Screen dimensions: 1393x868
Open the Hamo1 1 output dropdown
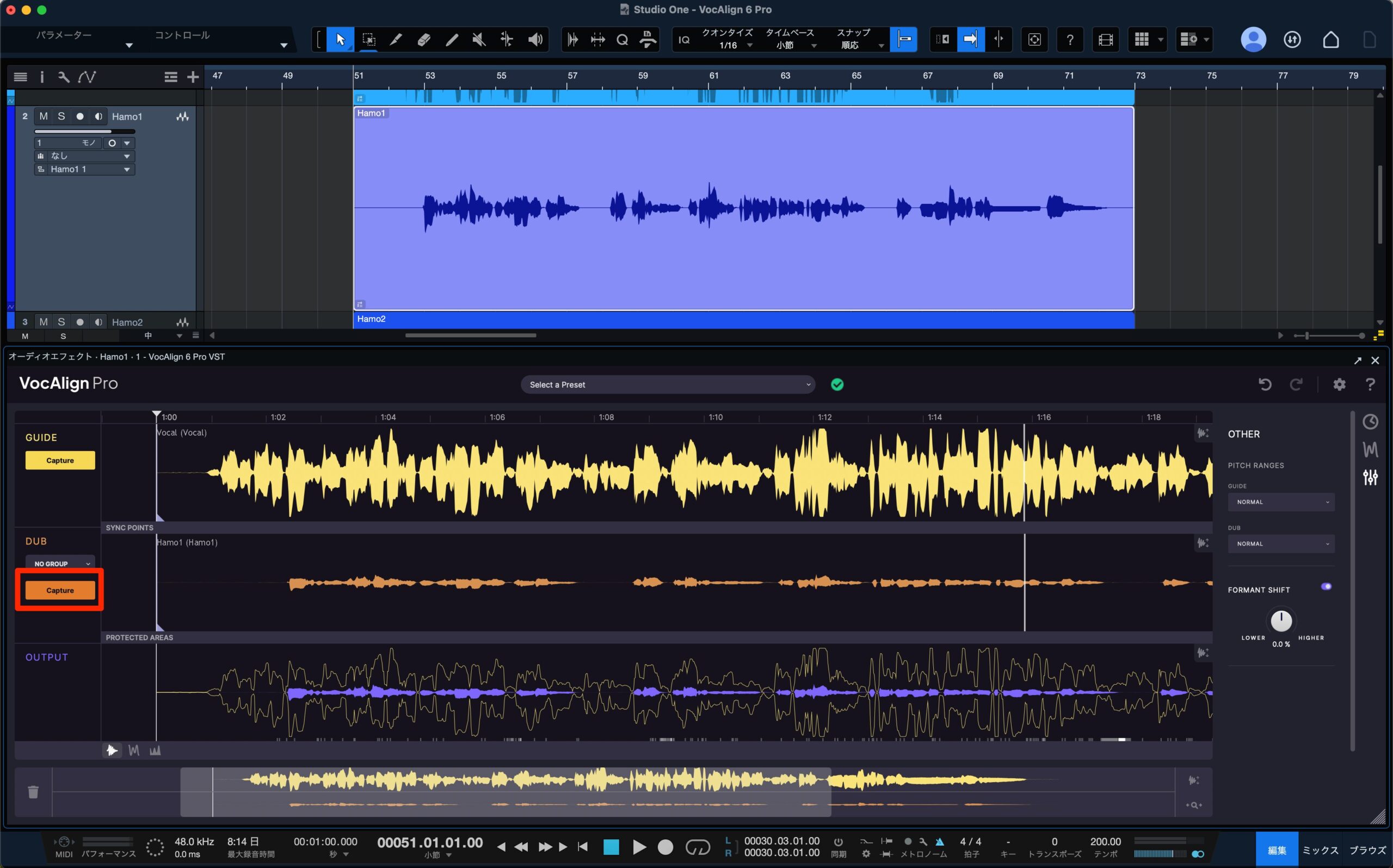pyautogui.click(x=84, y=169)
